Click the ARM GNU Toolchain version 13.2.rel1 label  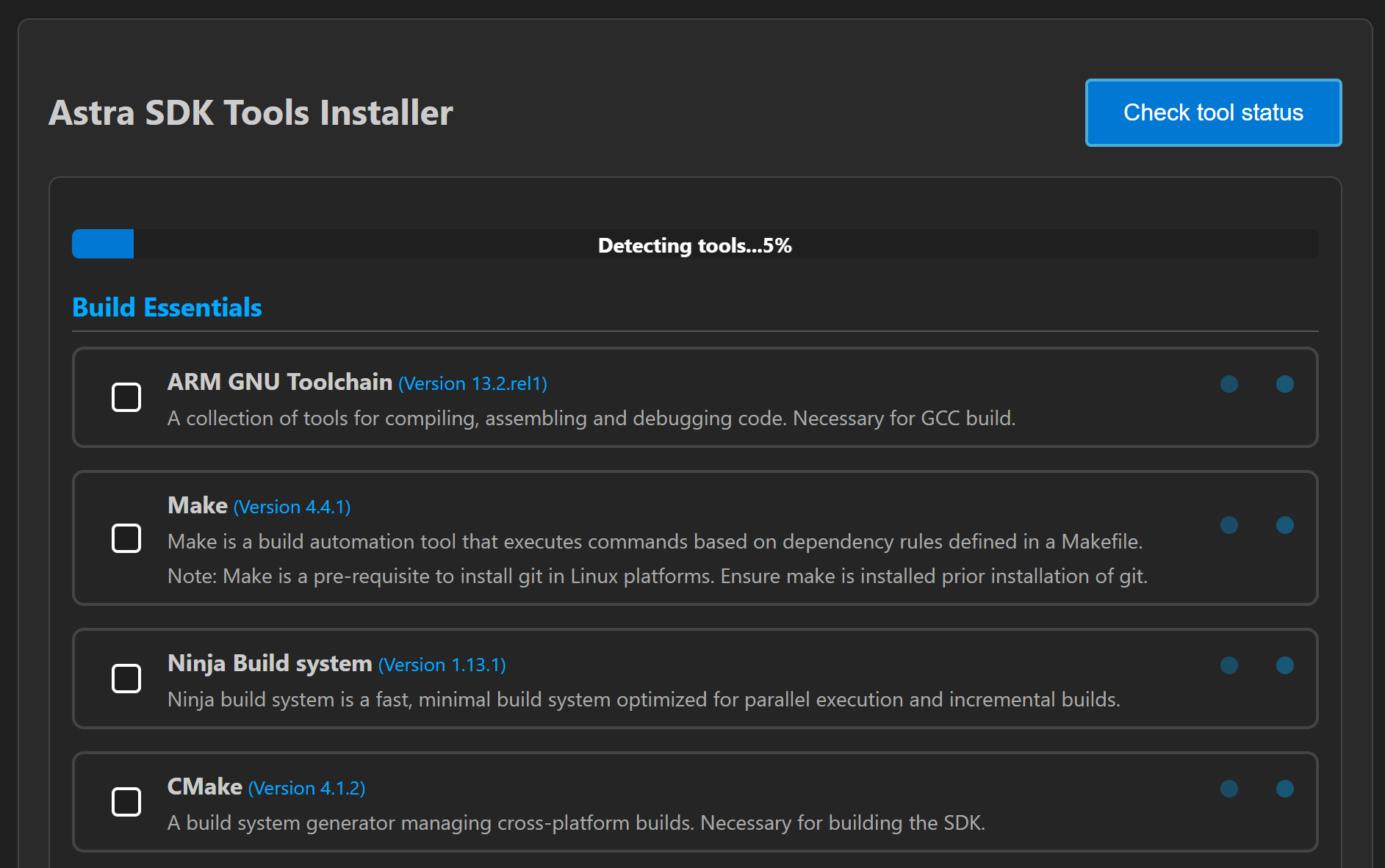pos(472,384)
